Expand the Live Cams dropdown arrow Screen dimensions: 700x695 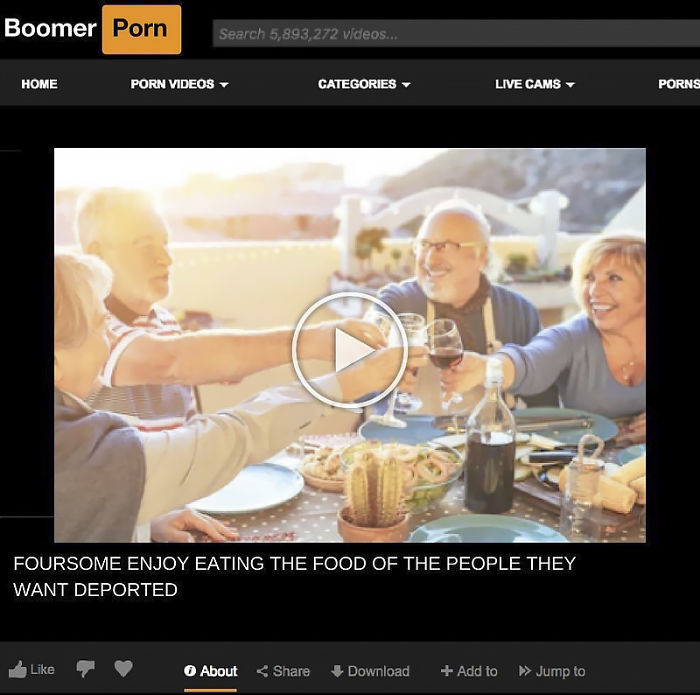coord(570,84)
